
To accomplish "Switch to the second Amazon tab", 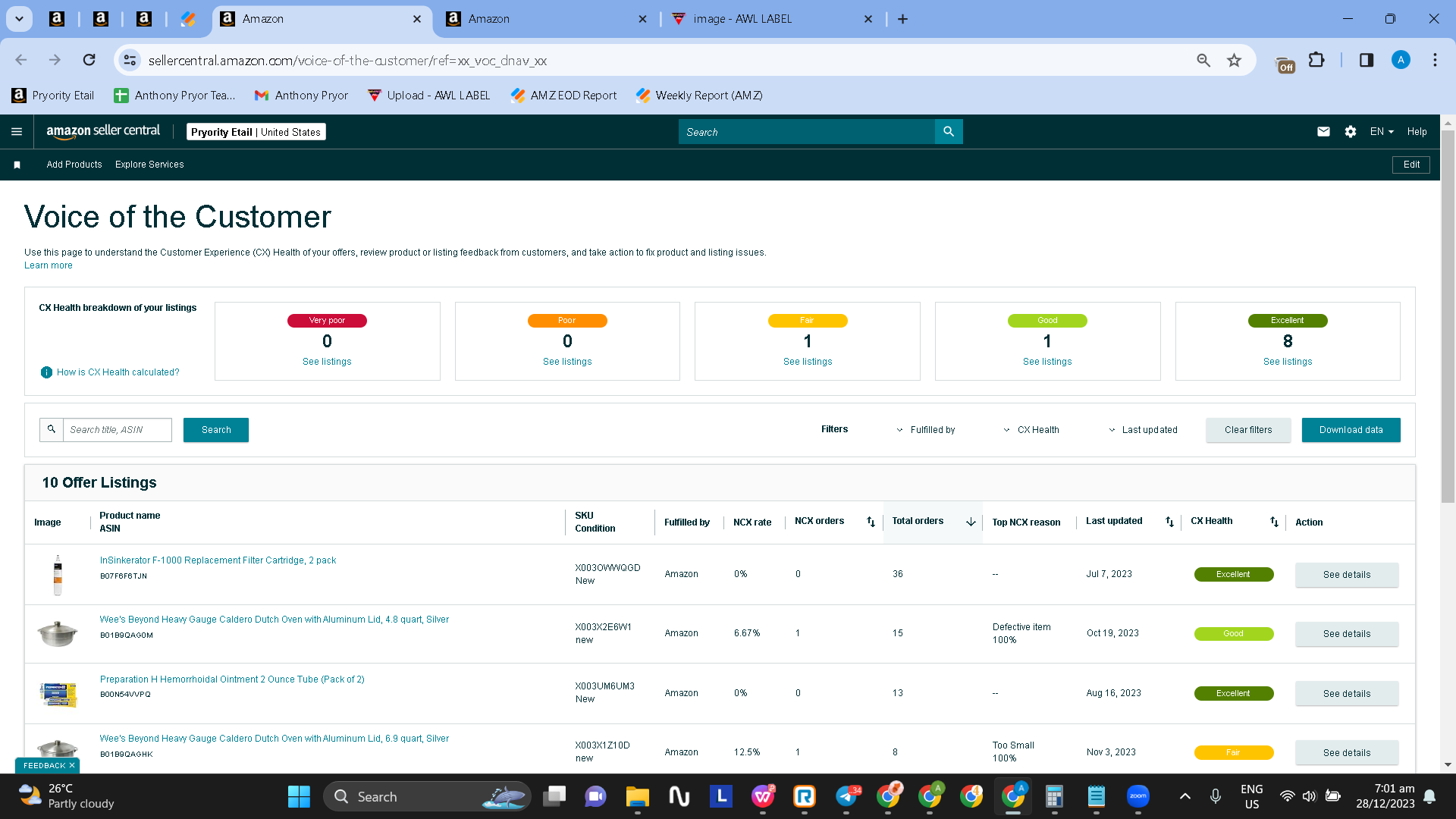I will [547, 19].
